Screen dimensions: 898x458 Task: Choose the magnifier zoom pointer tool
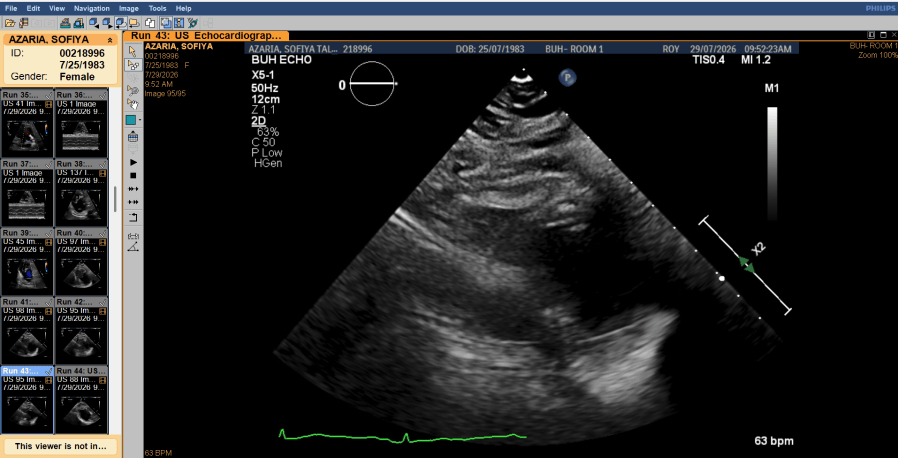pos(133,90)
